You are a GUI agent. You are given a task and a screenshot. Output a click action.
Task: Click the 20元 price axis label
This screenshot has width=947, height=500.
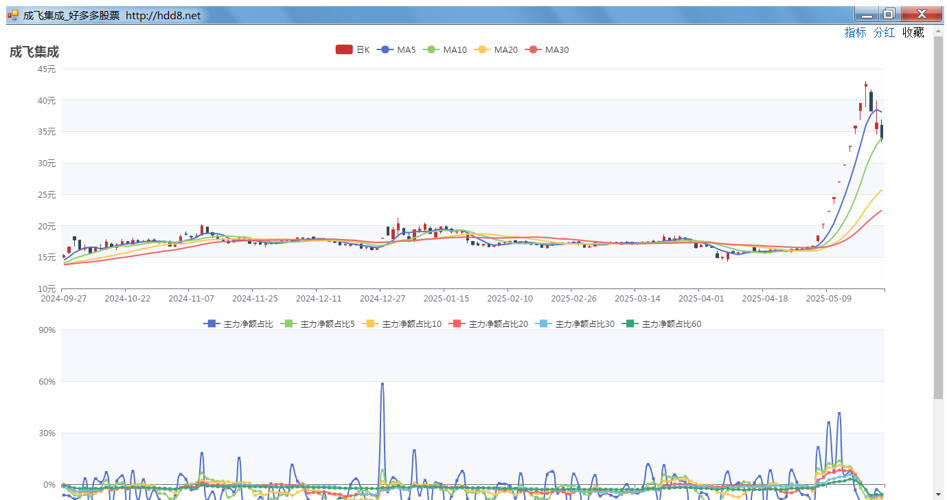click(47, 226)
